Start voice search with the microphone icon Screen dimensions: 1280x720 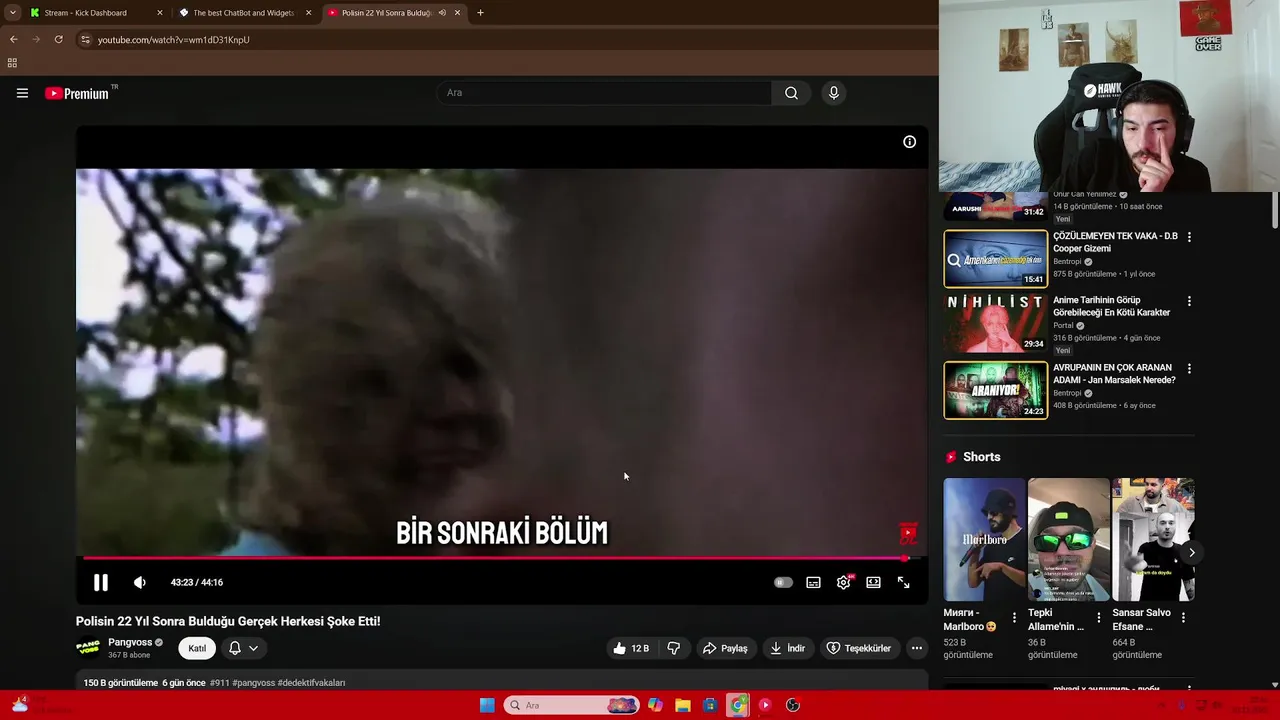(834, 93)
